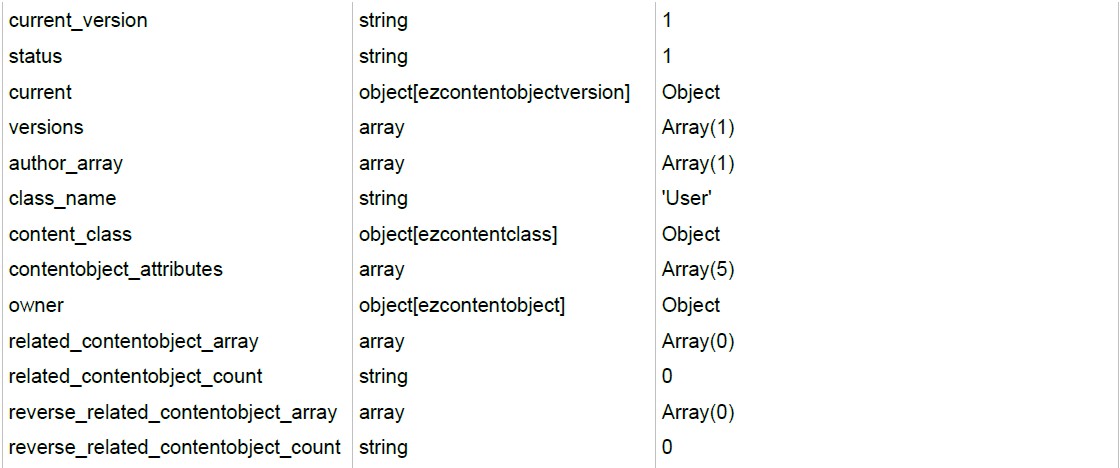This screenshot has height=468, width=1120.
Task: Click the object[ezcontentobjectversion] type cell
Action: point(494,92)
